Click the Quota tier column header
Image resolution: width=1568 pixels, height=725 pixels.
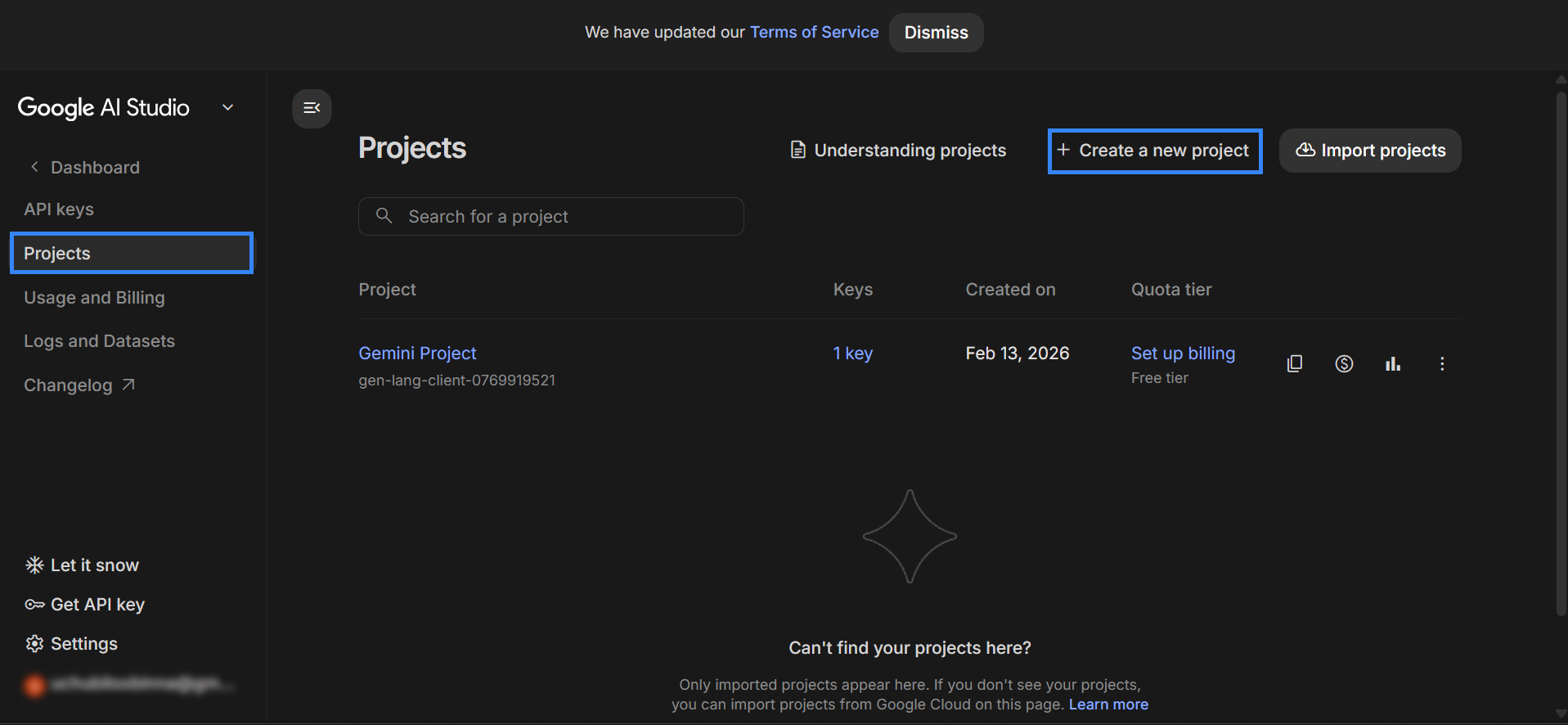click(x=1171, y=290)
